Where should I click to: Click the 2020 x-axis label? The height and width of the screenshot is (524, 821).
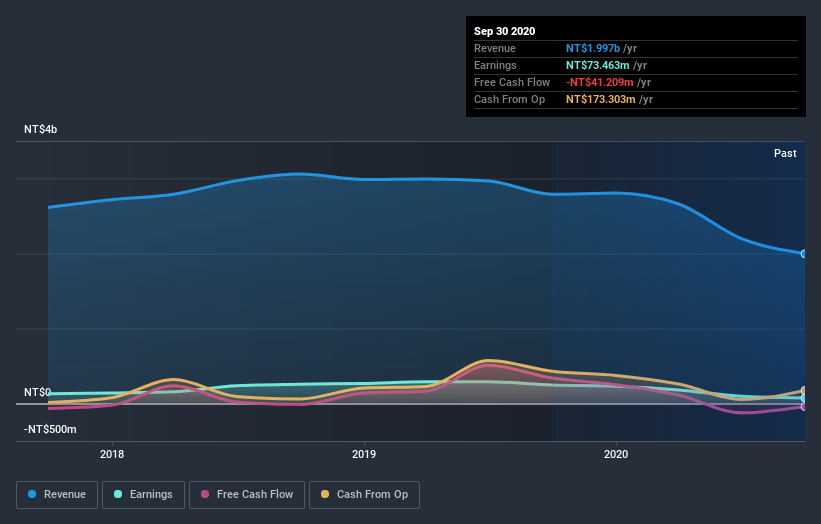pos(616,454)
